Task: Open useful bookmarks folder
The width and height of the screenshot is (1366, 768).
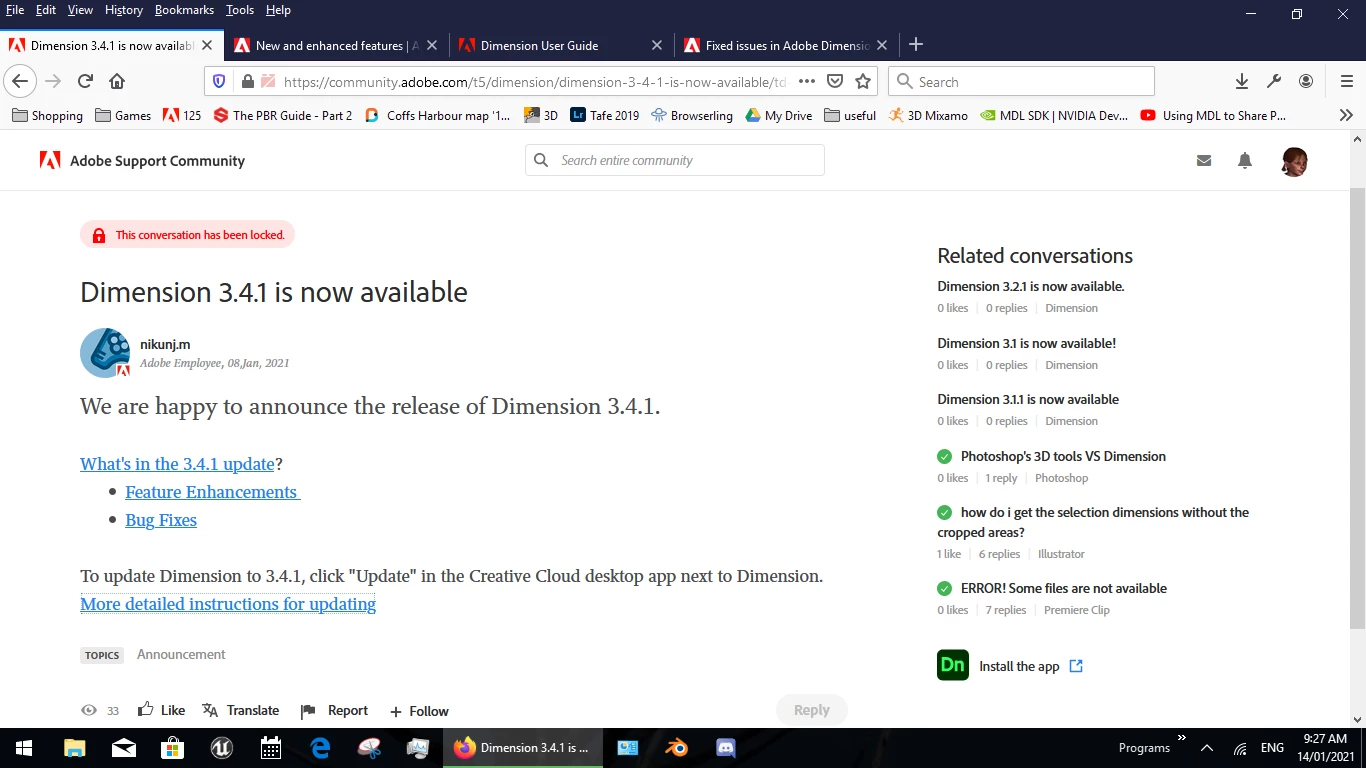Action: (850, 115)
